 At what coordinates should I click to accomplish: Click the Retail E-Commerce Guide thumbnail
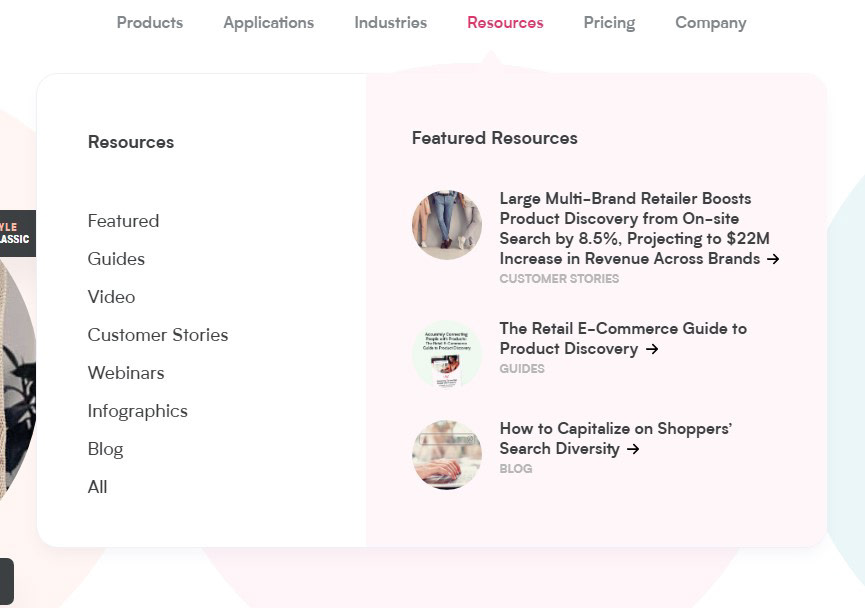(447, 355)
